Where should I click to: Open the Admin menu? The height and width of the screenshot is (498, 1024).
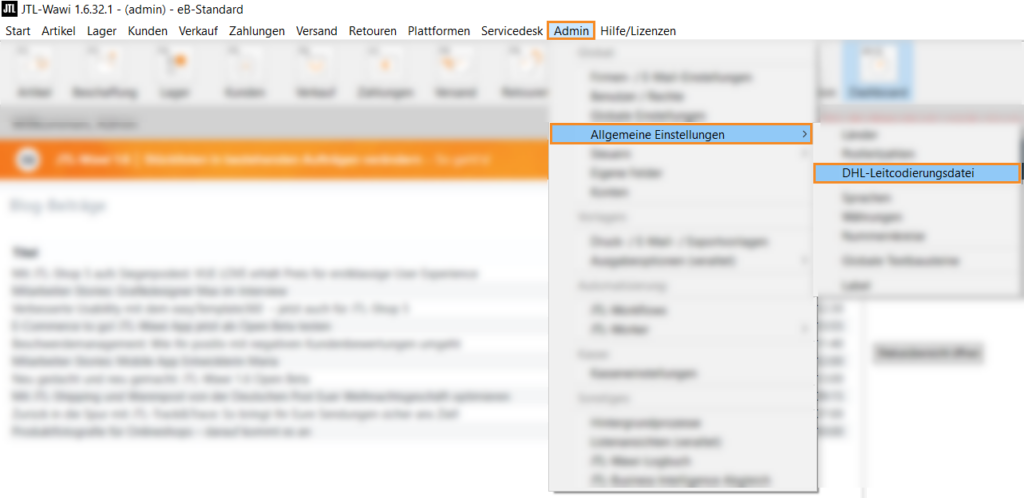point(571,31)
